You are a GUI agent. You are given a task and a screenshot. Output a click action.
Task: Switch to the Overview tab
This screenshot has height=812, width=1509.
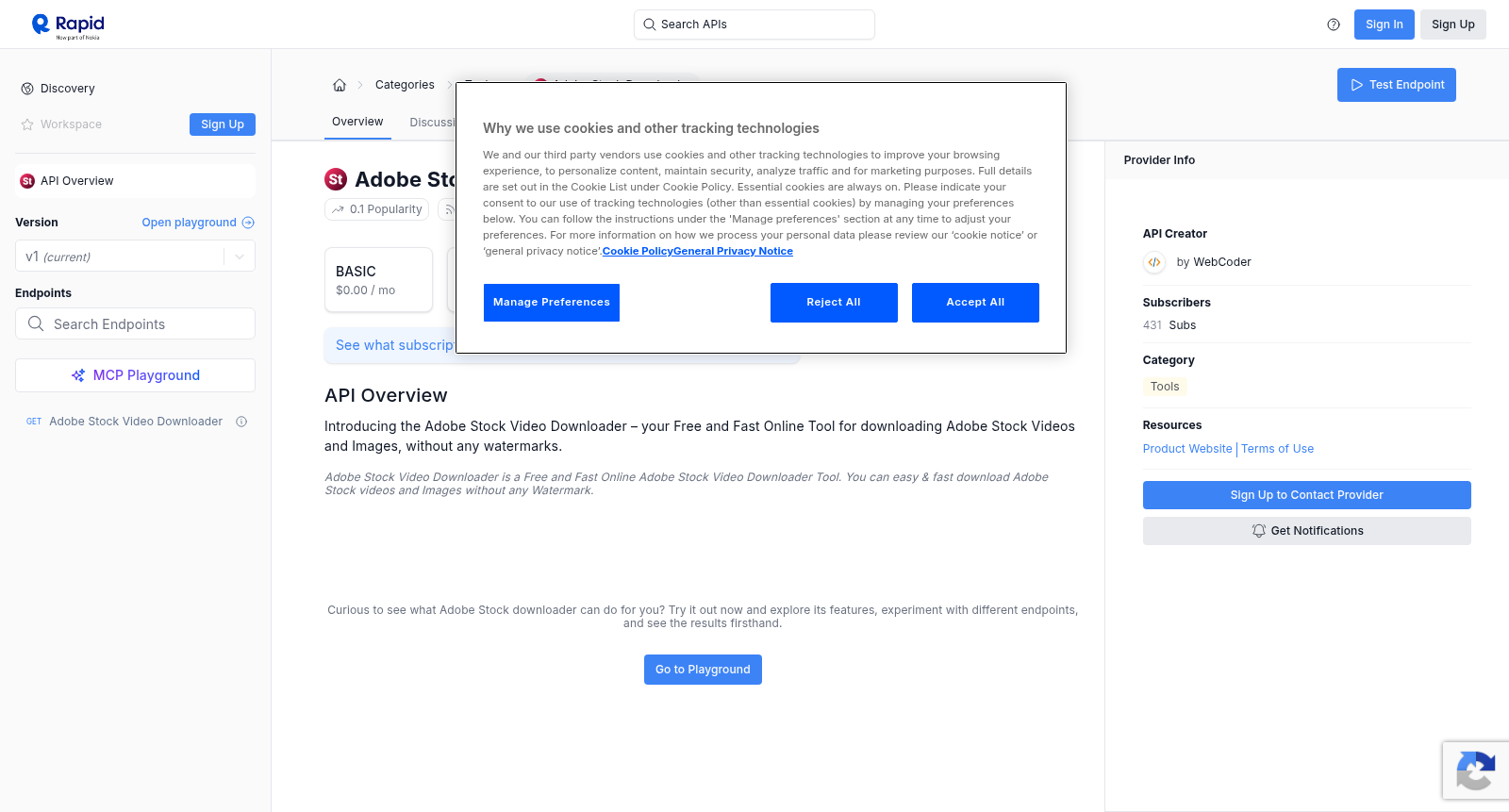tap(357, 122)
